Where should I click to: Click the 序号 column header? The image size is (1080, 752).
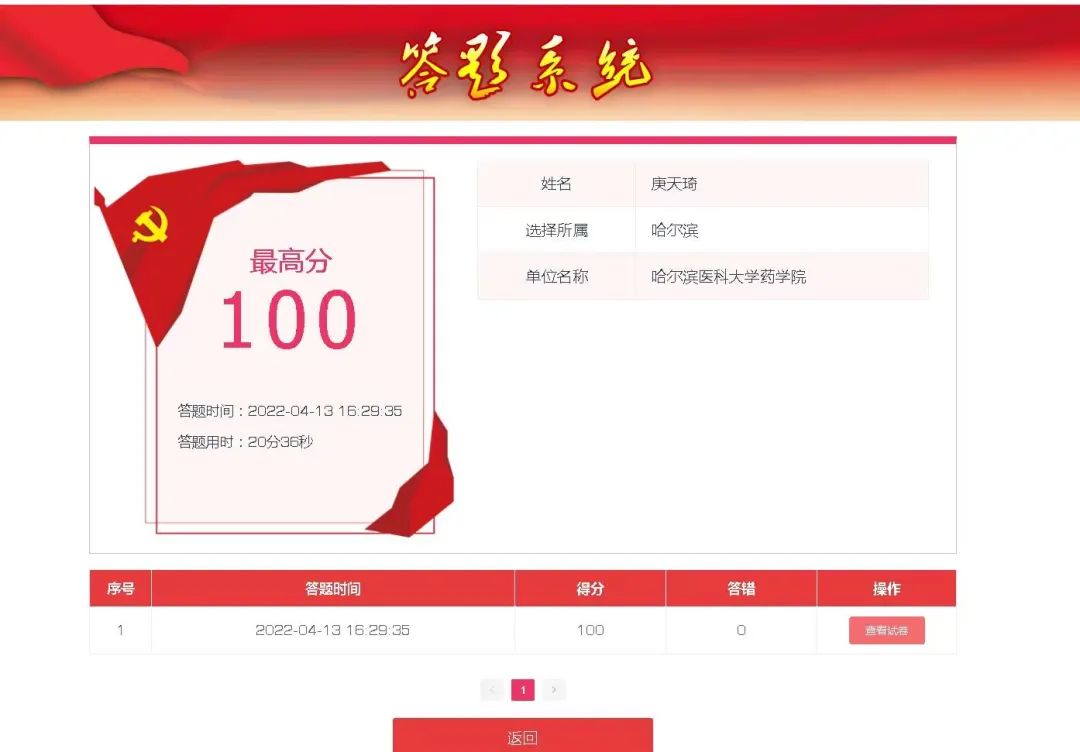click(x=121, y=589)
